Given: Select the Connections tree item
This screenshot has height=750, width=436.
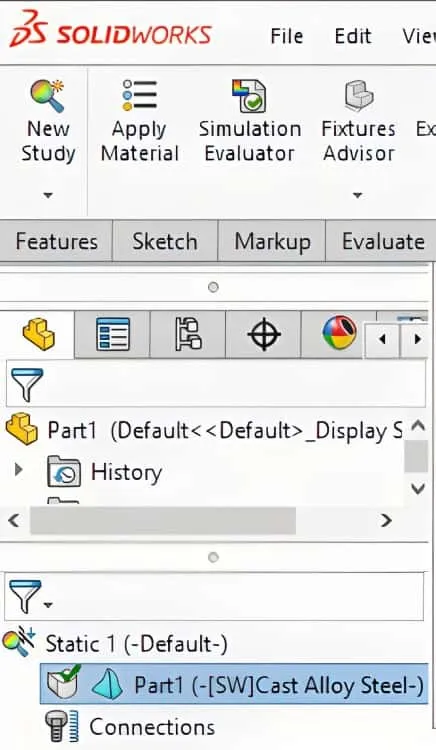Looking at the screenshot, I should tap(152, 727).
